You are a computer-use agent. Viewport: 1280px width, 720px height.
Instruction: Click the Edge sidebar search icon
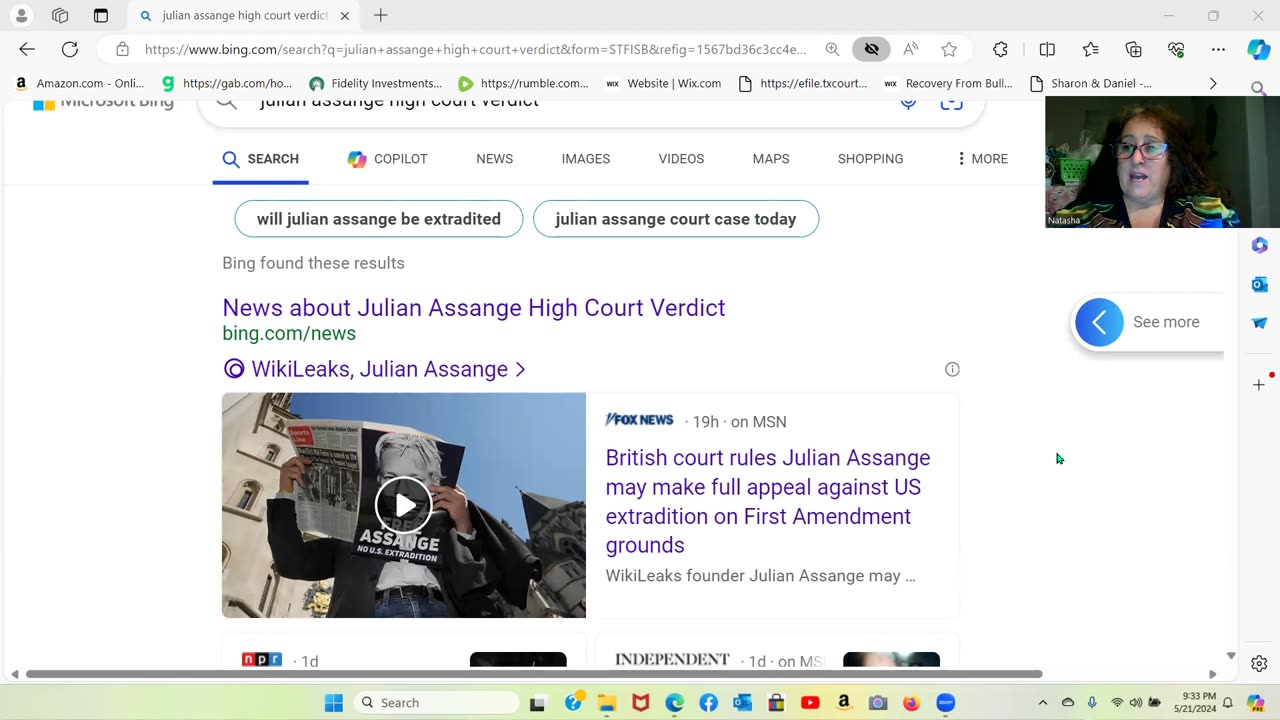click(1259, 90)
